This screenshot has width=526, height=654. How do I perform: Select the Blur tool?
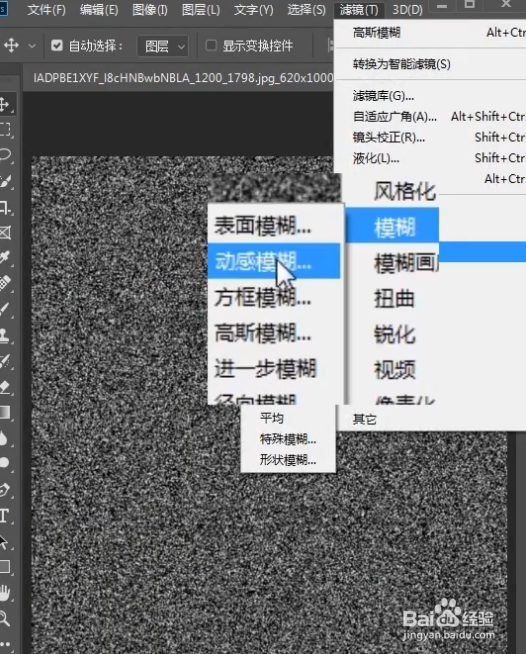4,438
